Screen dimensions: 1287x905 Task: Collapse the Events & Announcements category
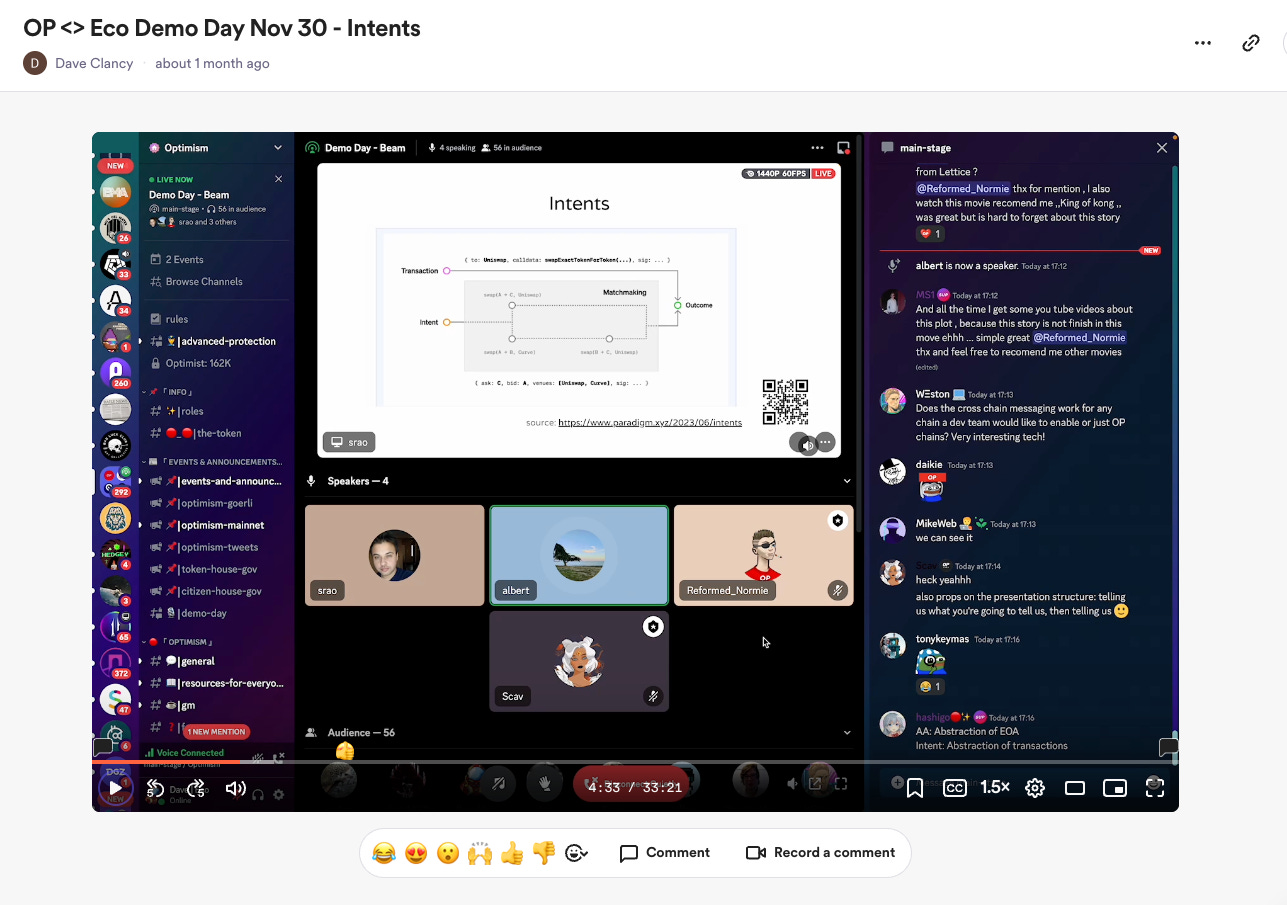pos(215,462)
